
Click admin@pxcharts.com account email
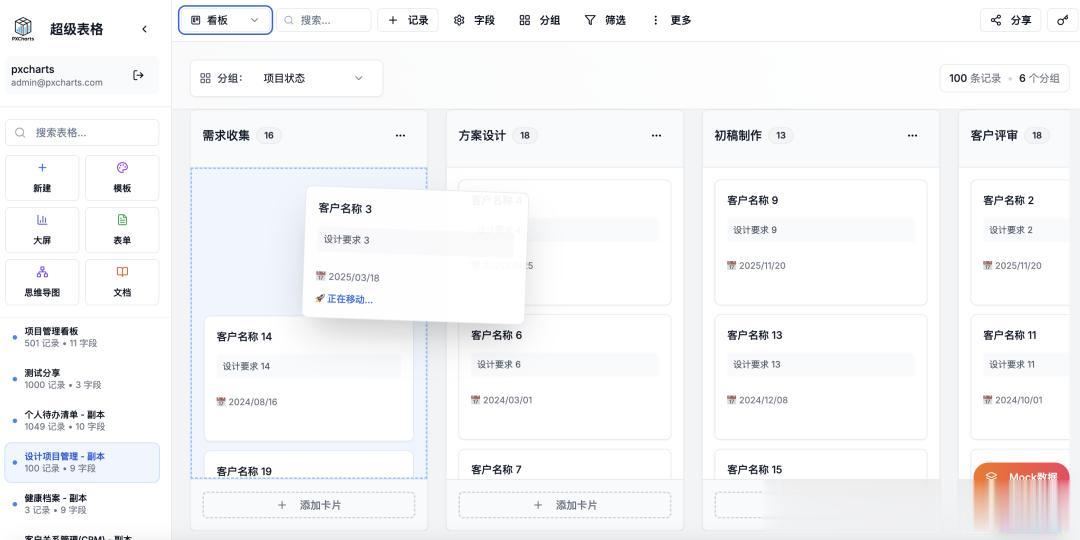coord(56,83)
